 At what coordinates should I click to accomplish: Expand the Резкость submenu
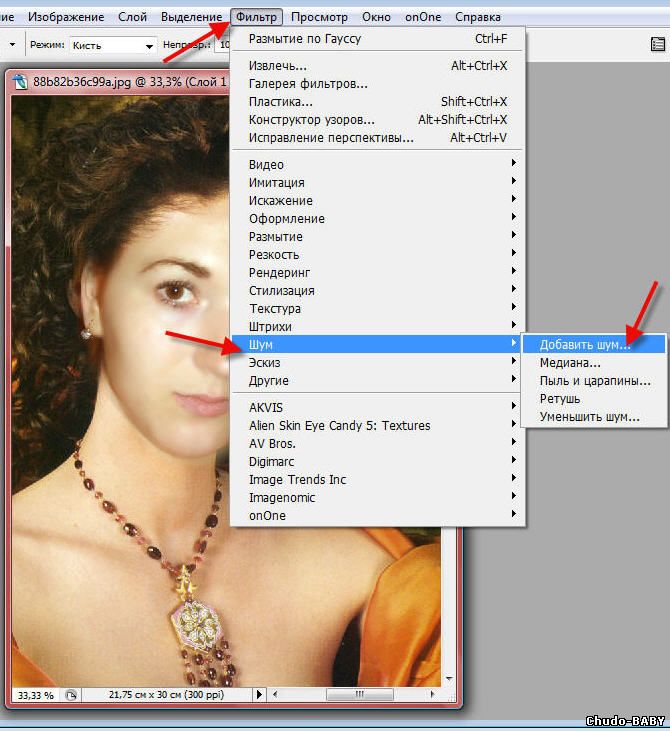378,255
